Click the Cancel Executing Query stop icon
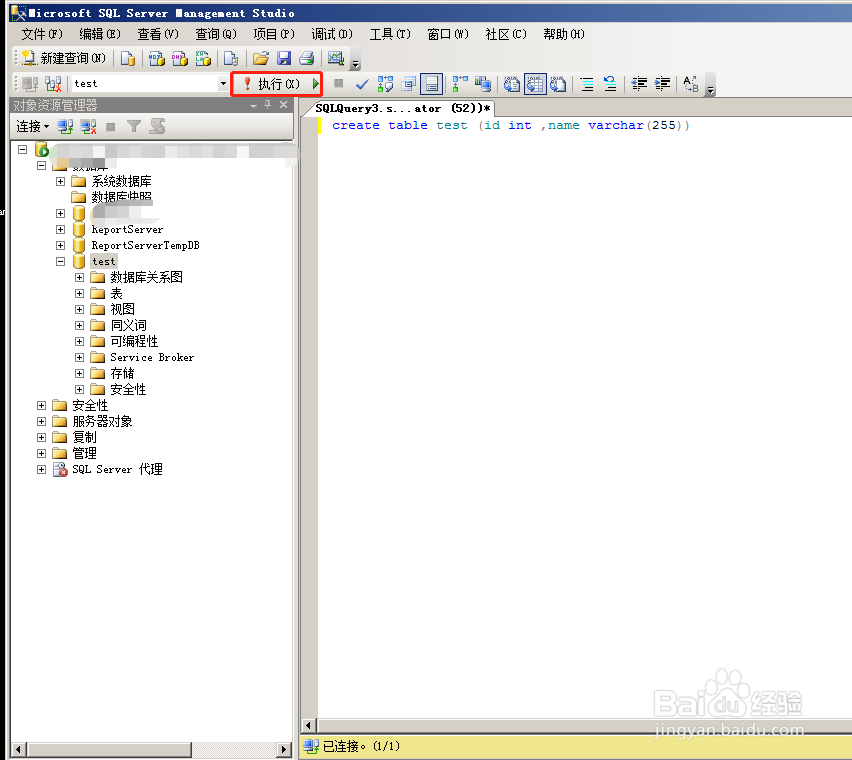The image size is (852, 760). (339, 83)
